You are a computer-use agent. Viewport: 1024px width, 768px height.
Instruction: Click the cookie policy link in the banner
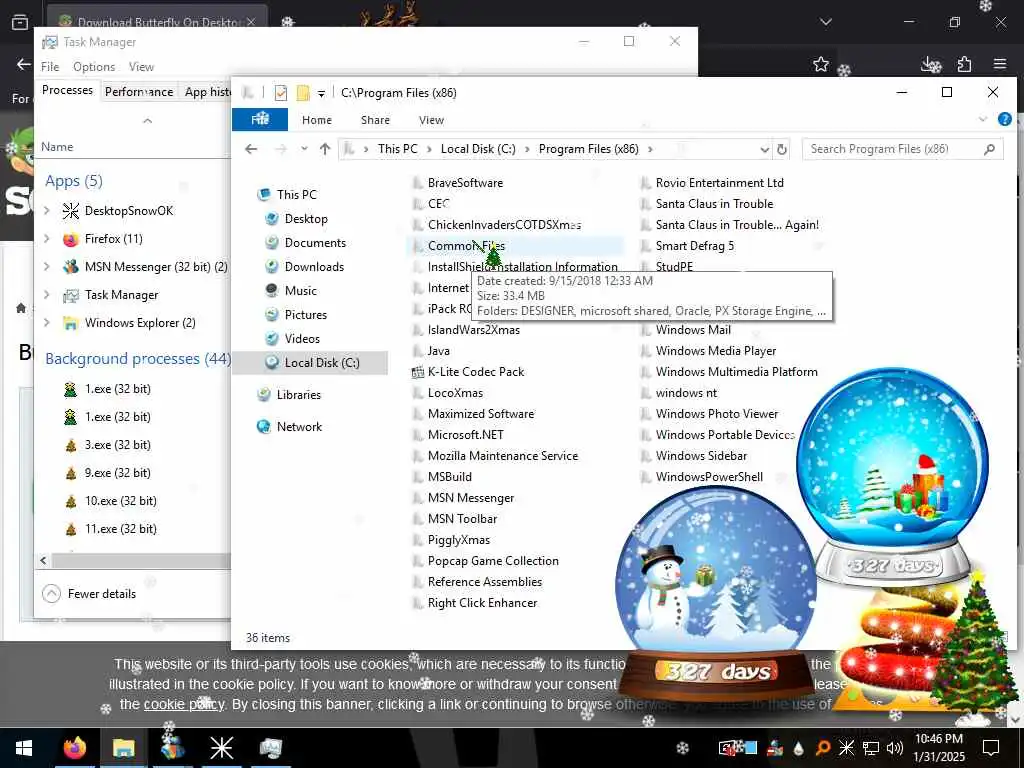[x=184, y=705]
